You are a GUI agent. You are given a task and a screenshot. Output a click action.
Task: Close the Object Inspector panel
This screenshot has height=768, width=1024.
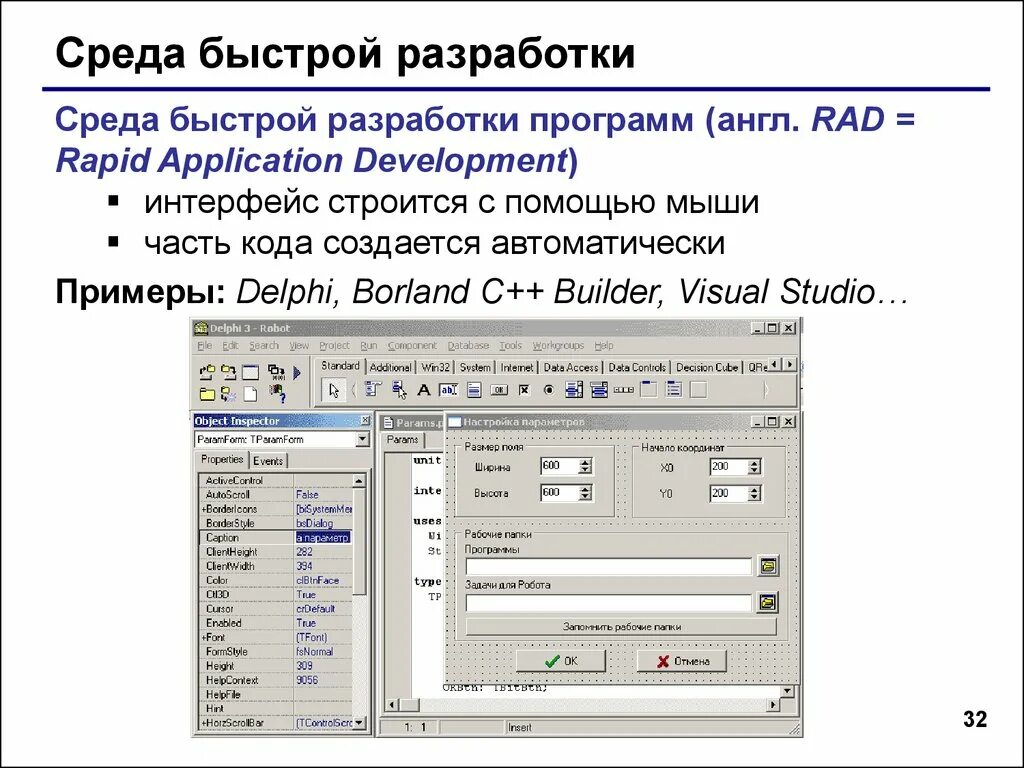[x=364, y=421]
